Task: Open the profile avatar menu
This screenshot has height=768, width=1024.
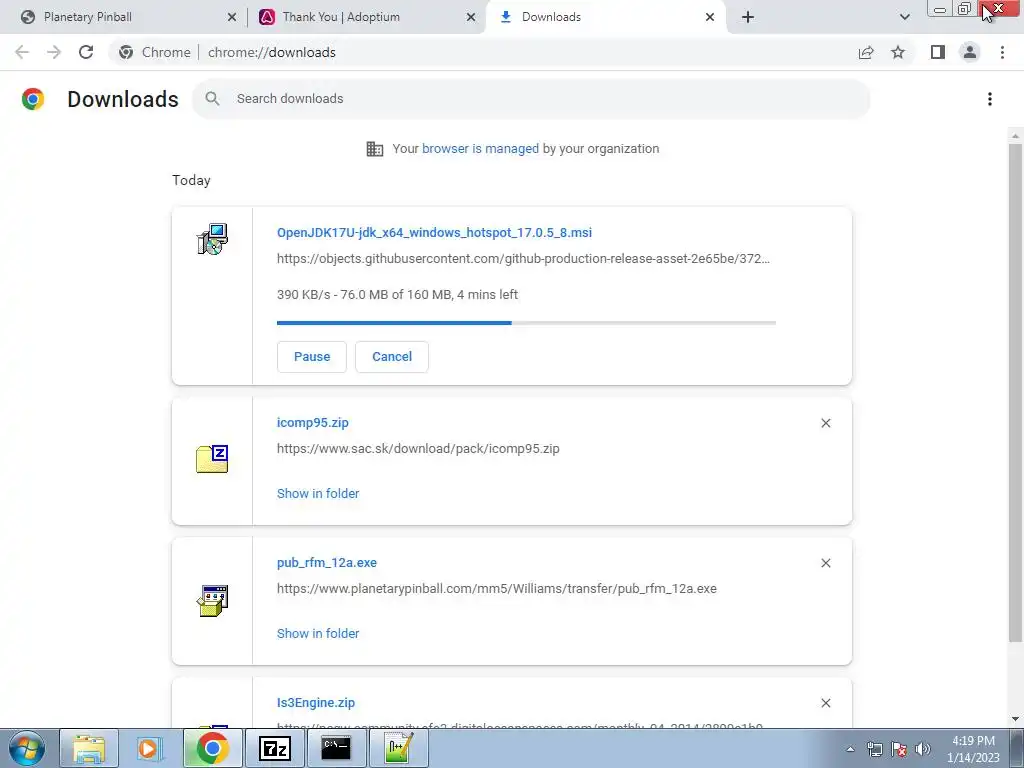Action: click(970, 52)
